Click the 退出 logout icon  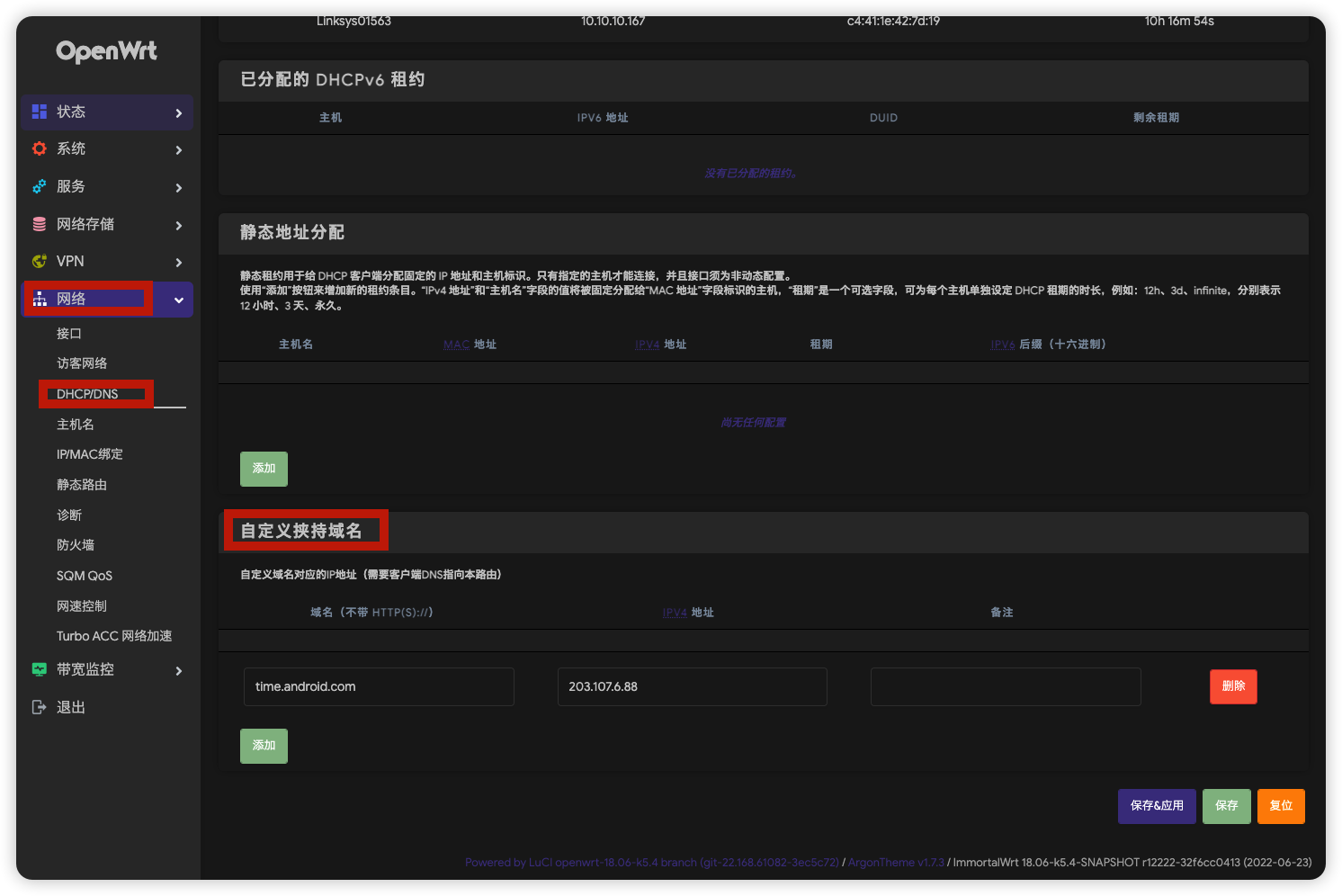[x=40, y=707]
